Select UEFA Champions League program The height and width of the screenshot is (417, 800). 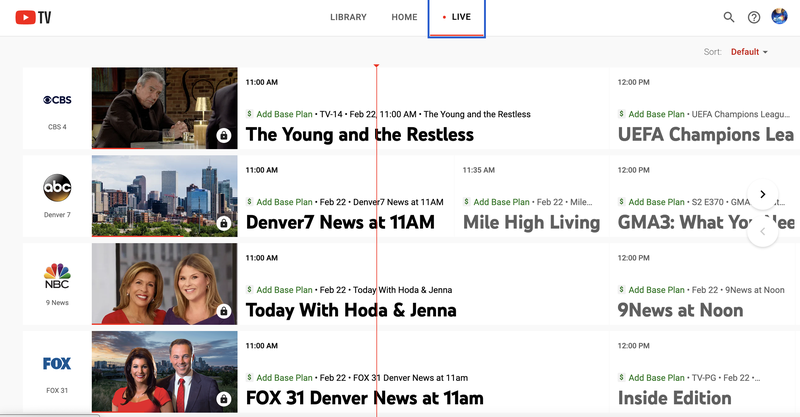click(x=706, y=135)
